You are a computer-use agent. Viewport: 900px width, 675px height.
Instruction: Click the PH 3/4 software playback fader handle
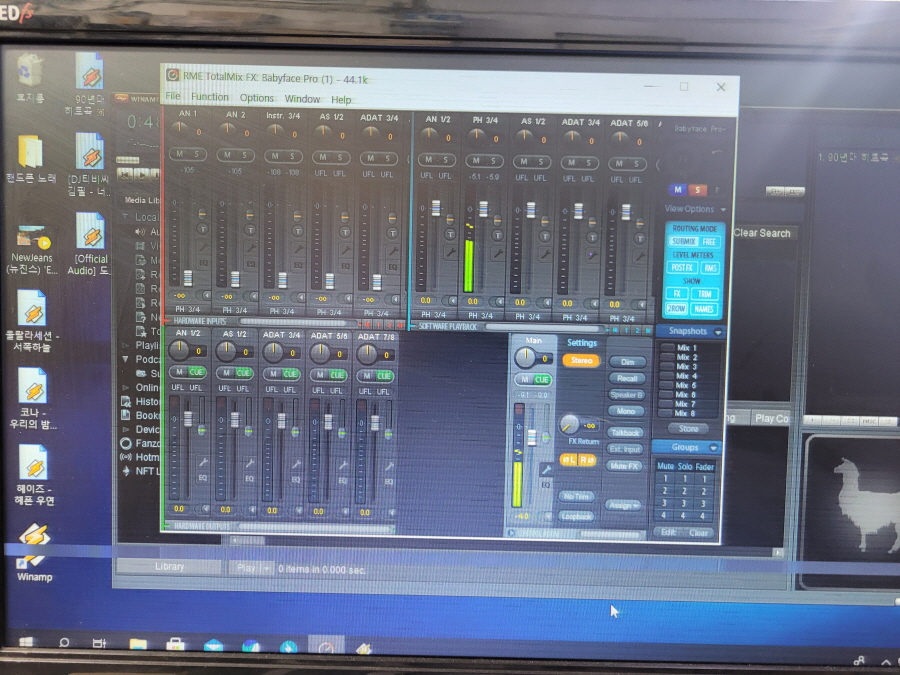484,208
